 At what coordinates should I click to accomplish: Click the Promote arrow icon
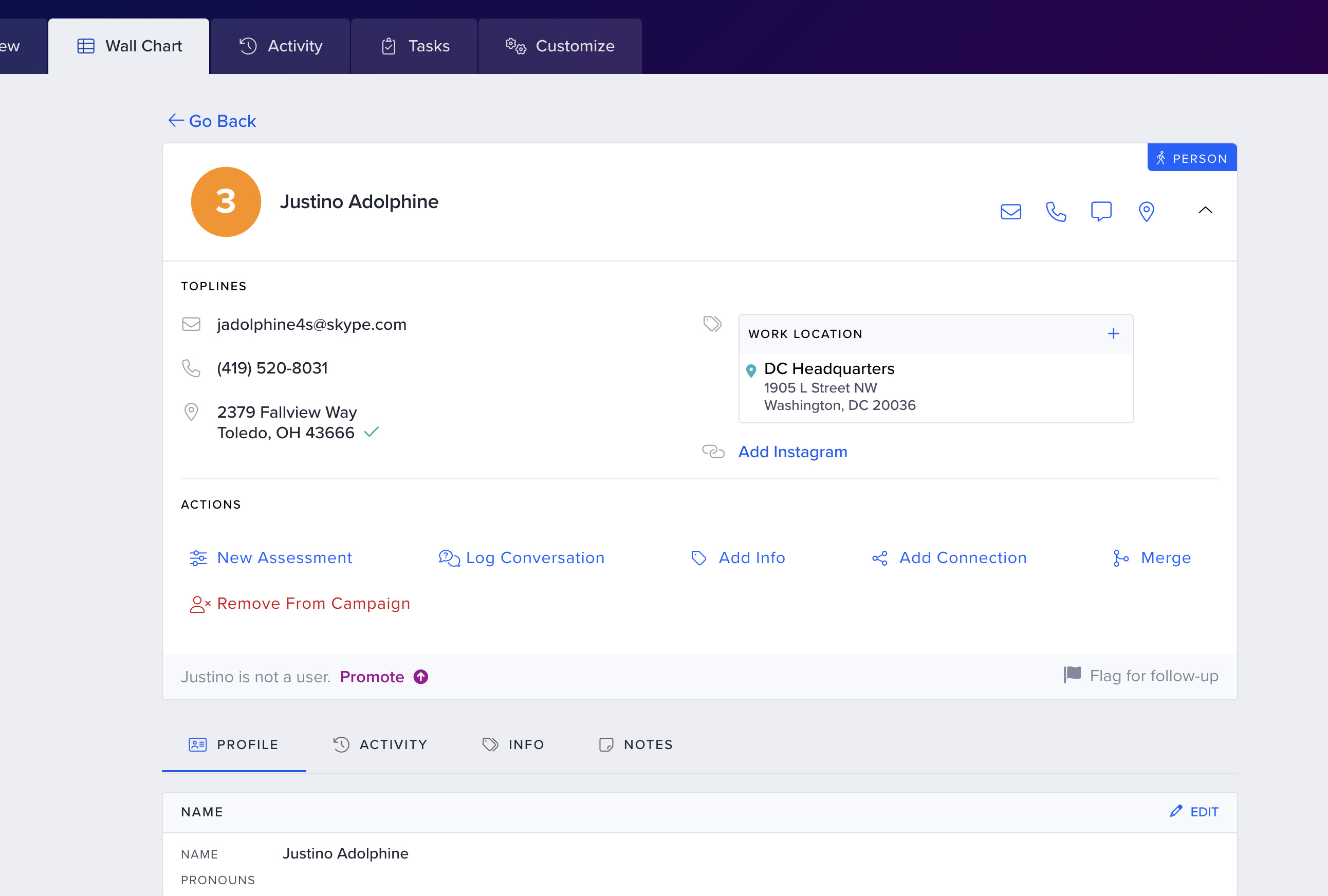420,677
